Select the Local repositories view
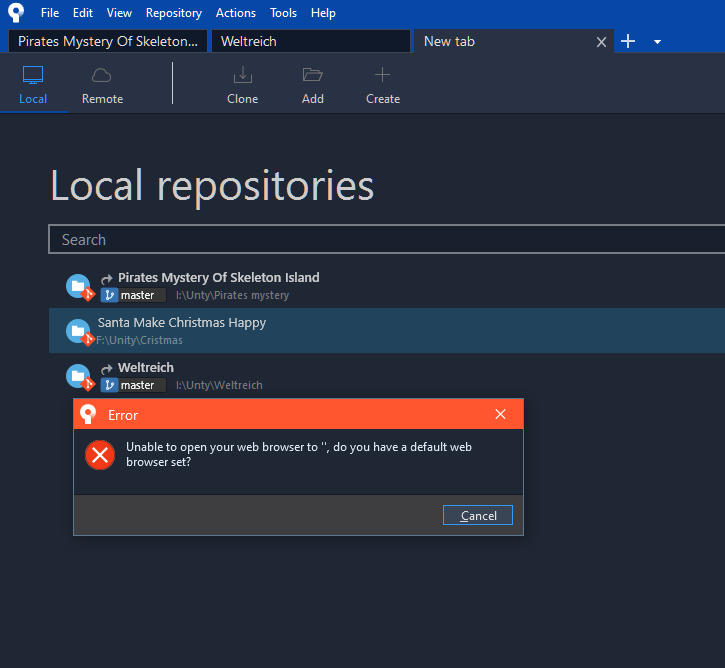Viewport: 725px width, 668px height. (33, 86)
